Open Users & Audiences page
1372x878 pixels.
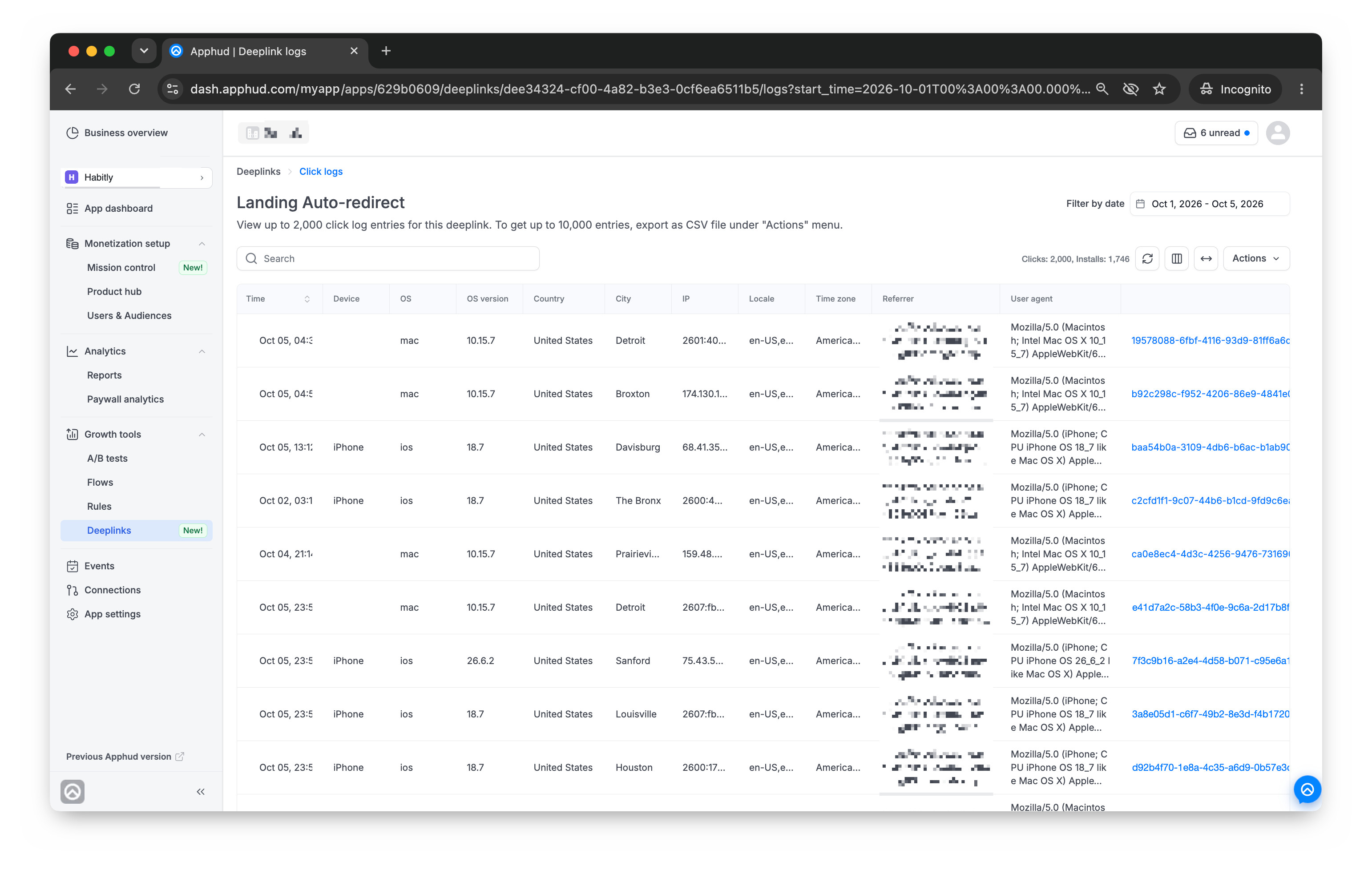point(129,315)
